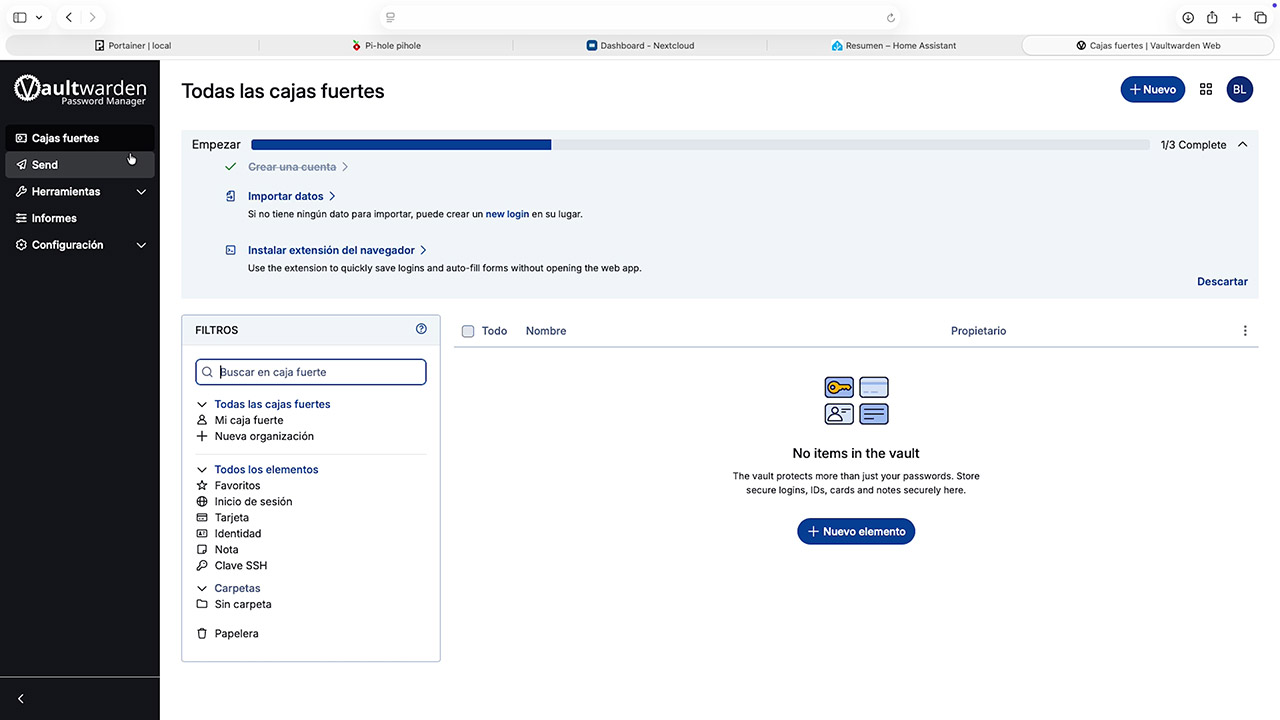Click the Empezar onboarding progress bar
This screenshot has height=720, width=1280.
tap(400, 144)
